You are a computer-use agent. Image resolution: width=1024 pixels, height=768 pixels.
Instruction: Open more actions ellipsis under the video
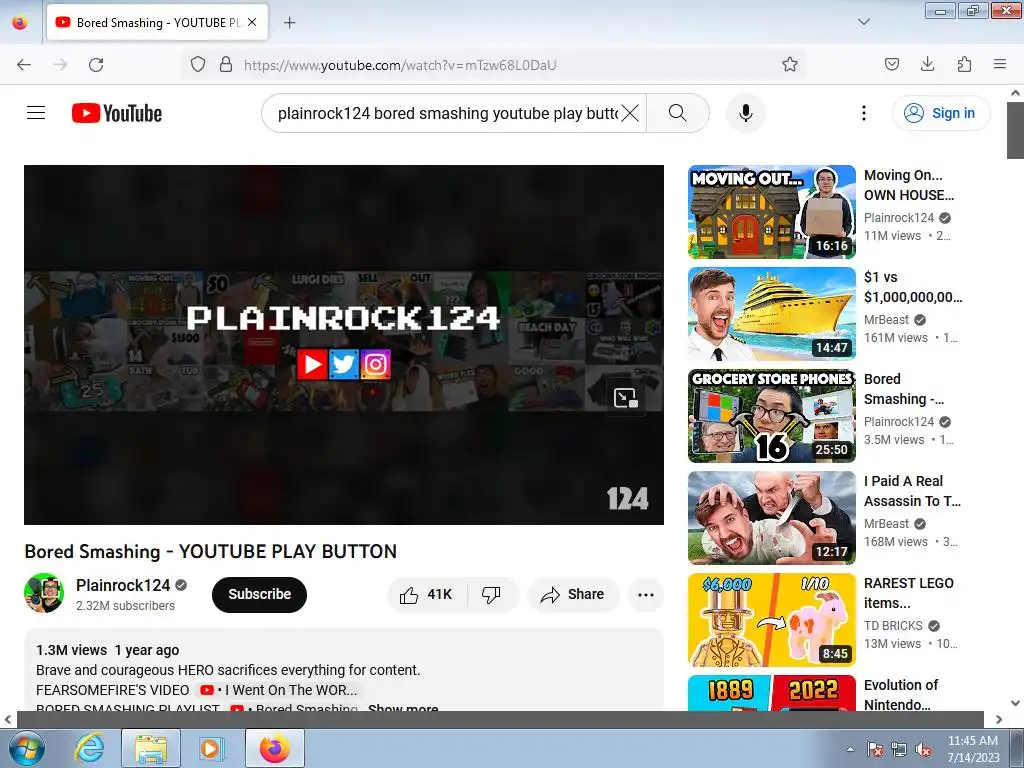tap(645, 594)
